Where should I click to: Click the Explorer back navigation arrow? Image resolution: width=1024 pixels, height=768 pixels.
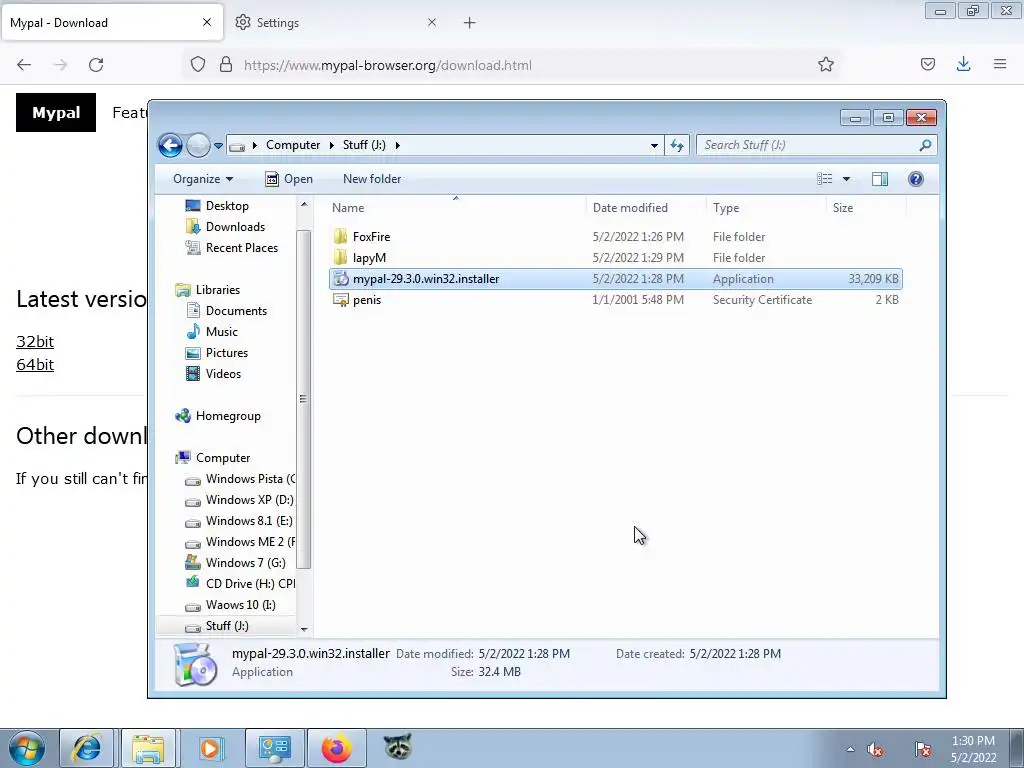170,145
